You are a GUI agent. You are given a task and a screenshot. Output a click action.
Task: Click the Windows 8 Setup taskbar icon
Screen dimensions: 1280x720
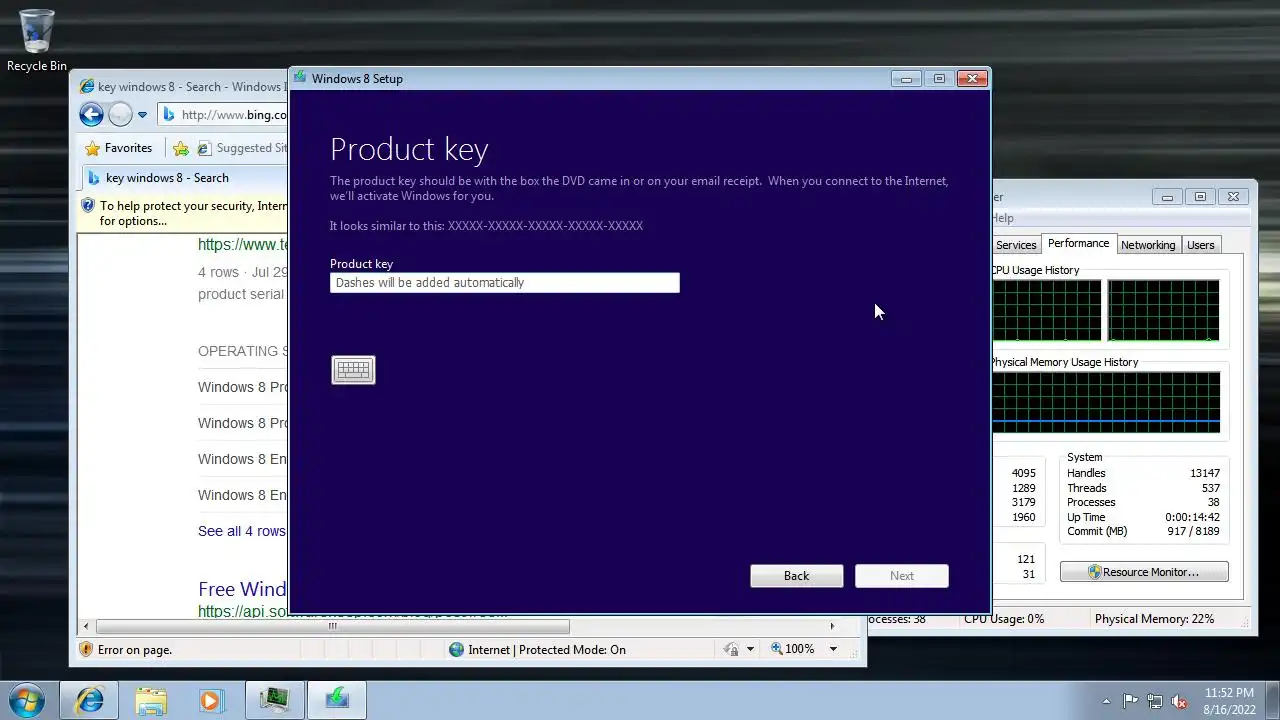pos(337,700)
